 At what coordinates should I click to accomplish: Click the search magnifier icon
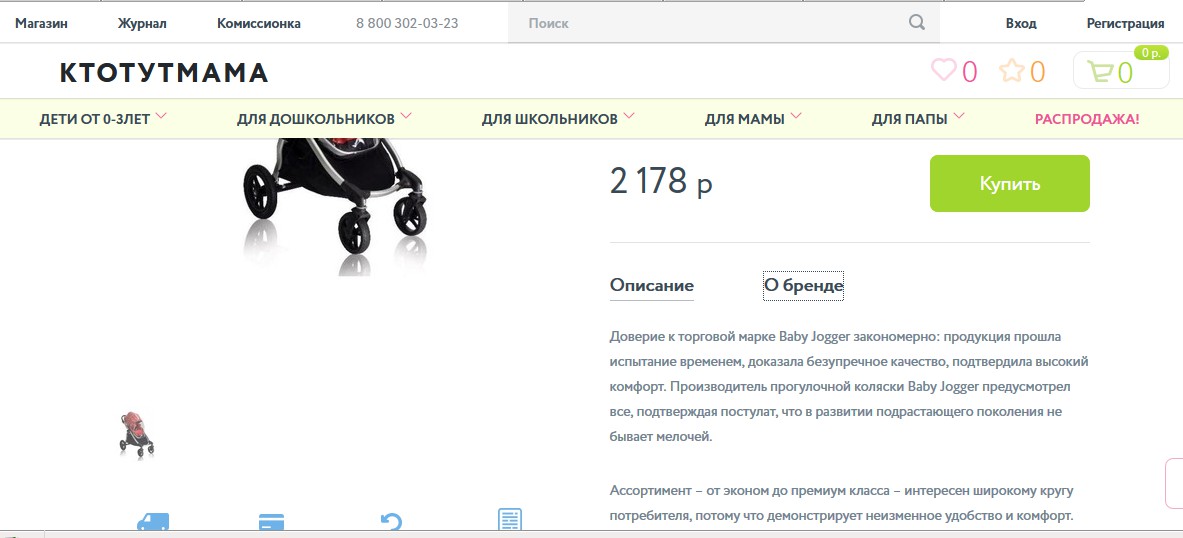[917, 23]
